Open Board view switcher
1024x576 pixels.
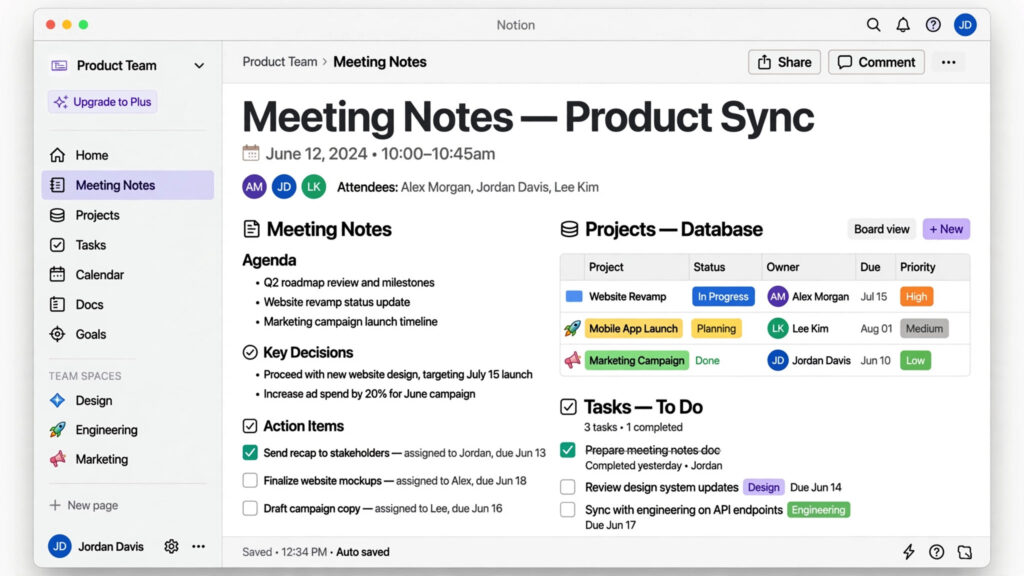click(x=882, y=229)
